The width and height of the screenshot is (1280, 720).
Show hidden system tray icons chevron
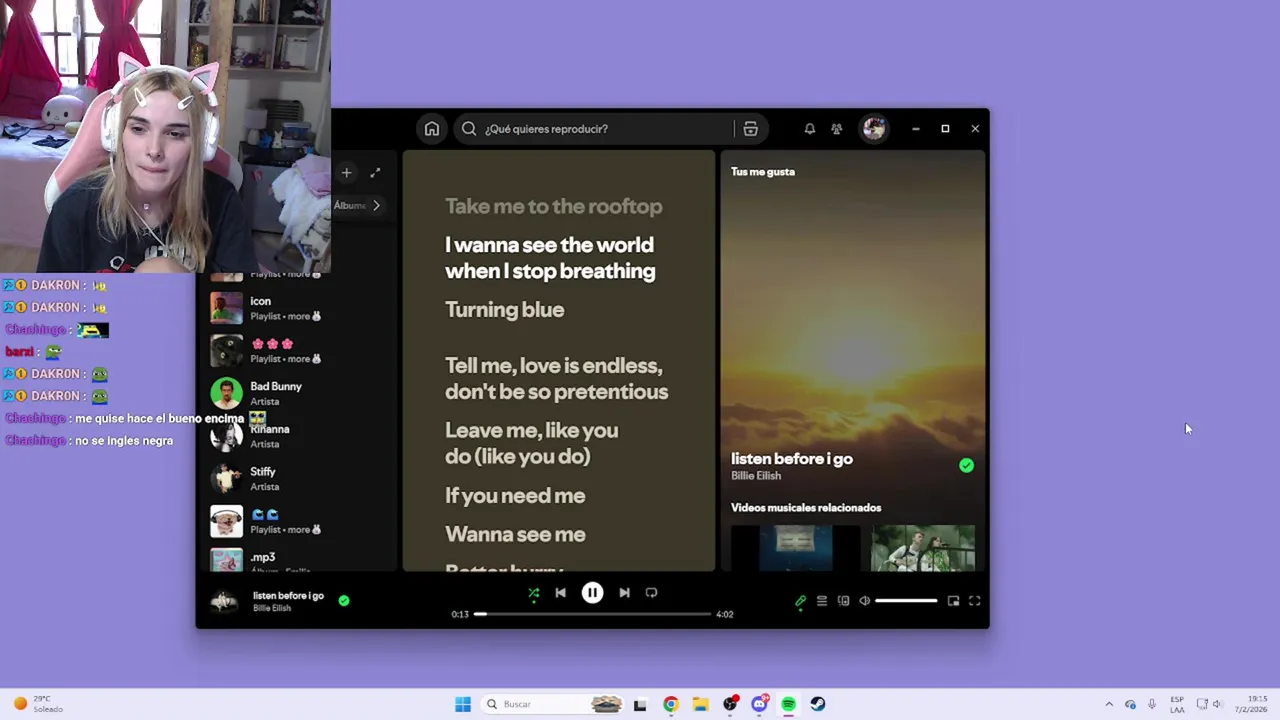coord(1108,704)
